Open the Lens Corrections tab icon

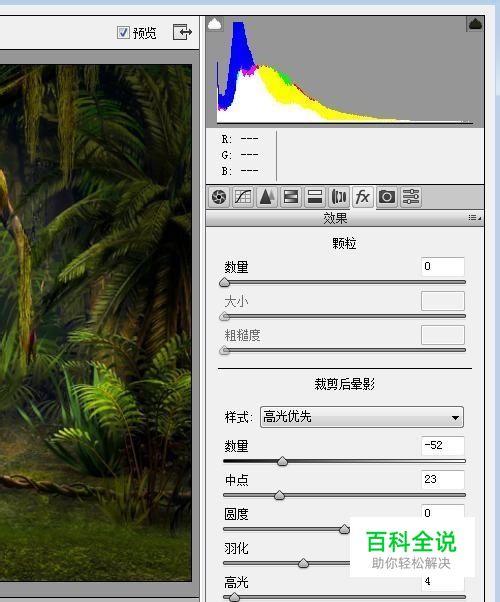click(x=339, y=197)
